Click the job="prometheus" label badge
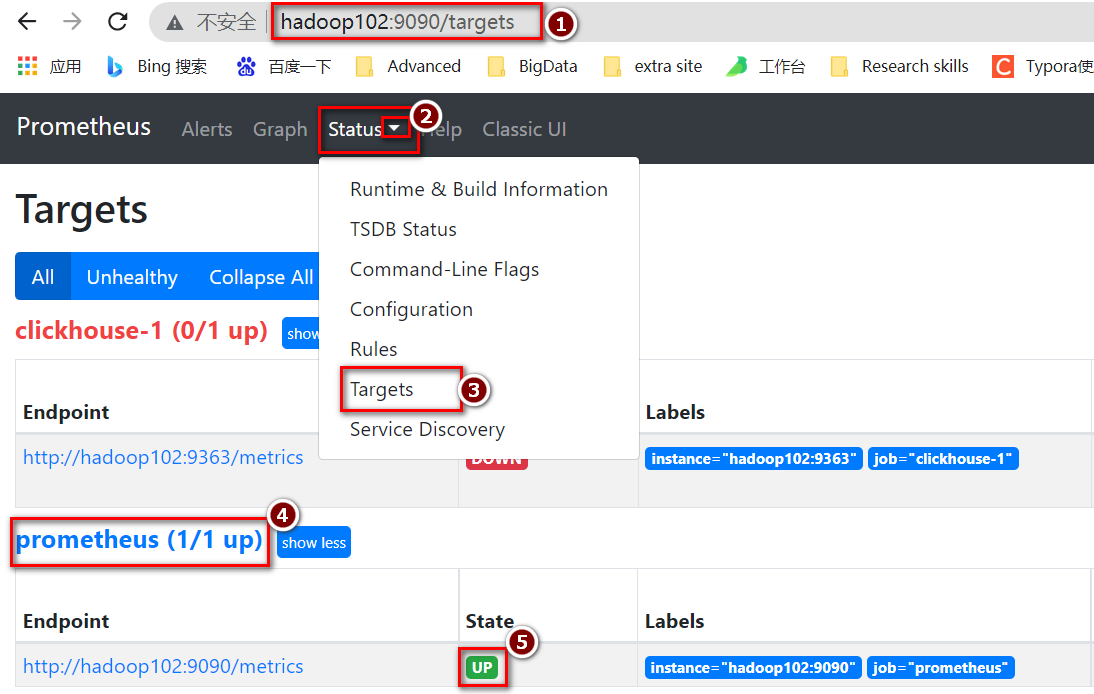1094x694 pixels. tap(940, 667)
